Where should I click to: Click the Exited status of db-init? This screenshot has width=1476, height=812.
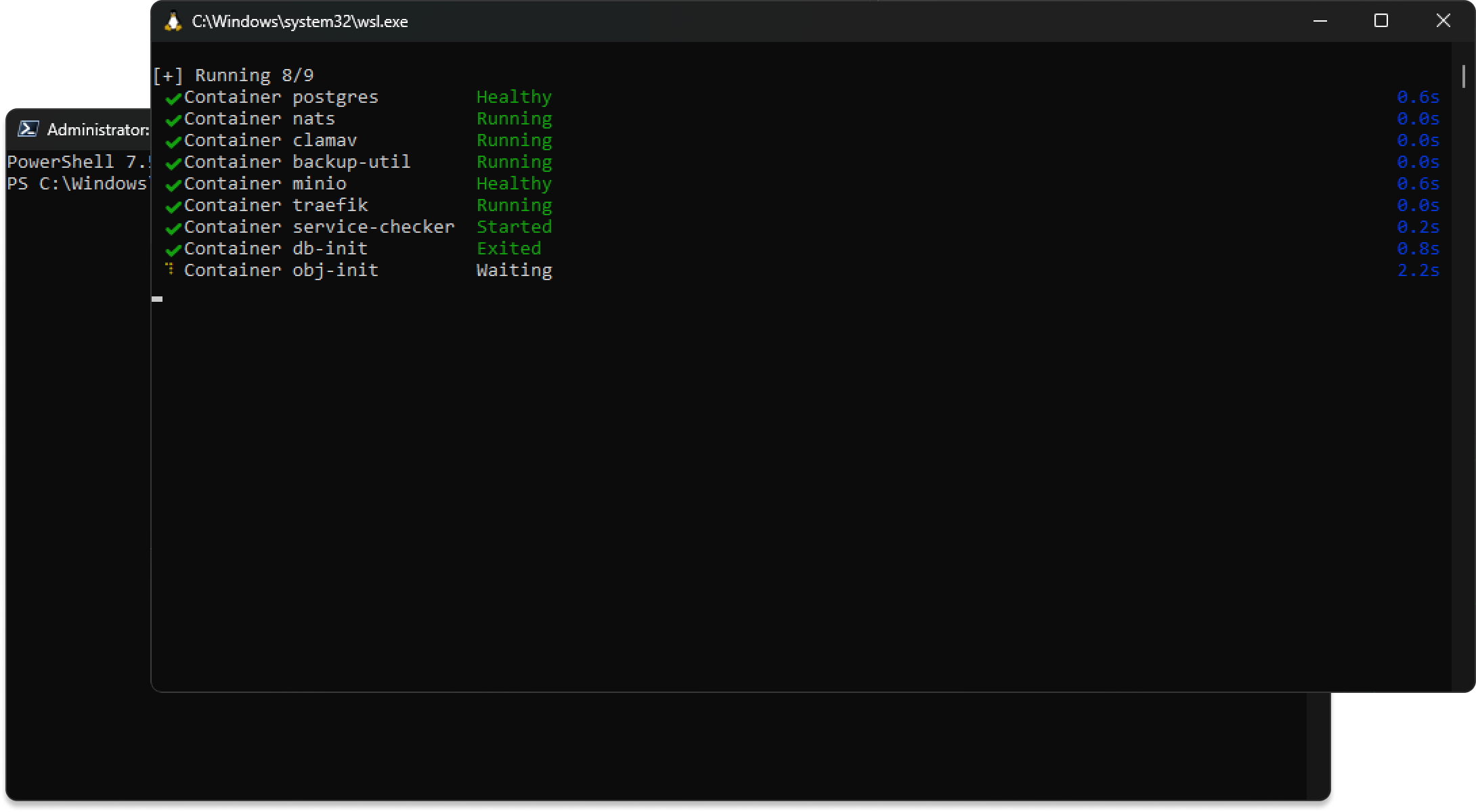click(508, 248)
